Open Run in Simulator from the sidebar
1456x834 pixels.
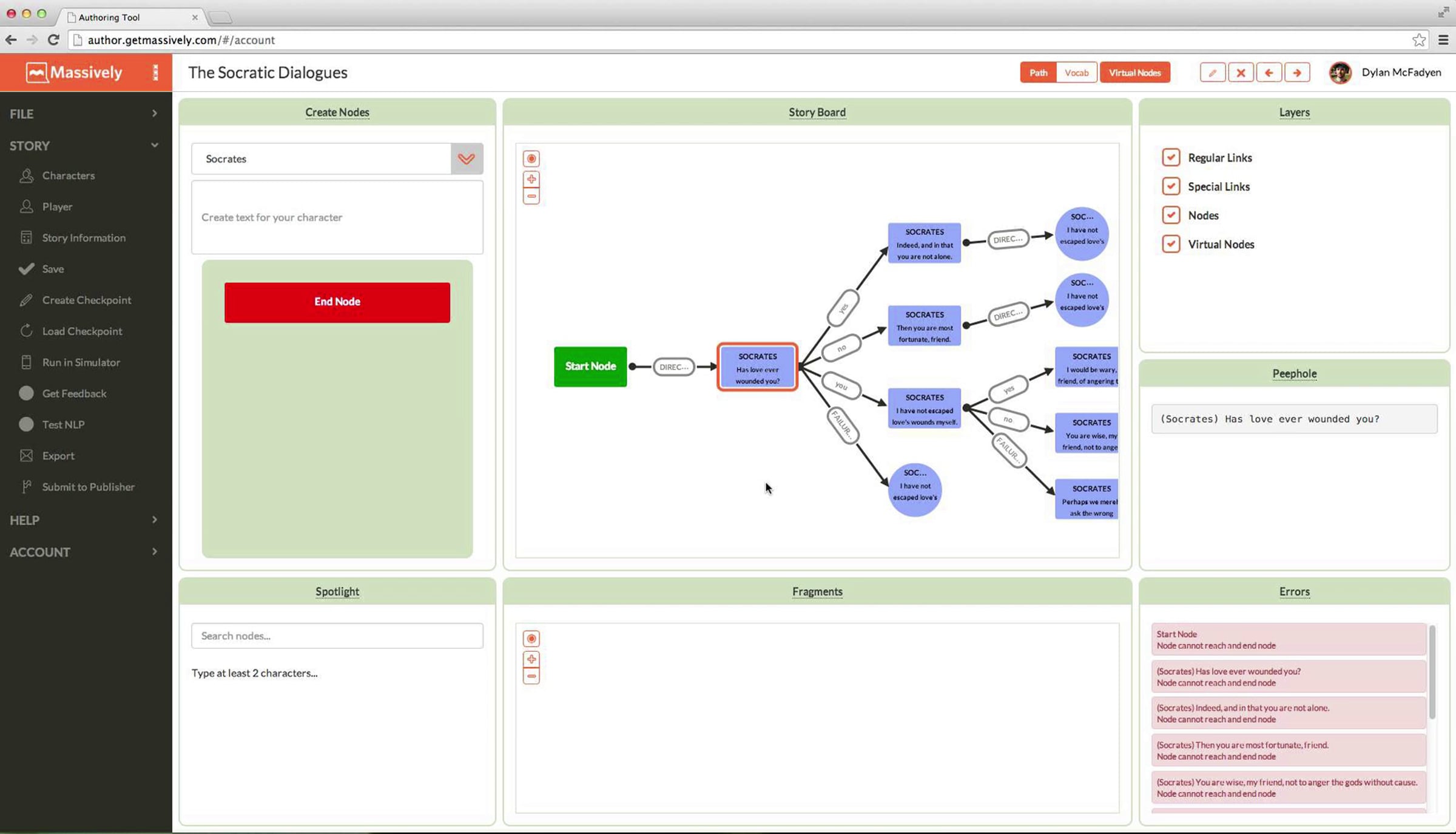click(81, 362)
